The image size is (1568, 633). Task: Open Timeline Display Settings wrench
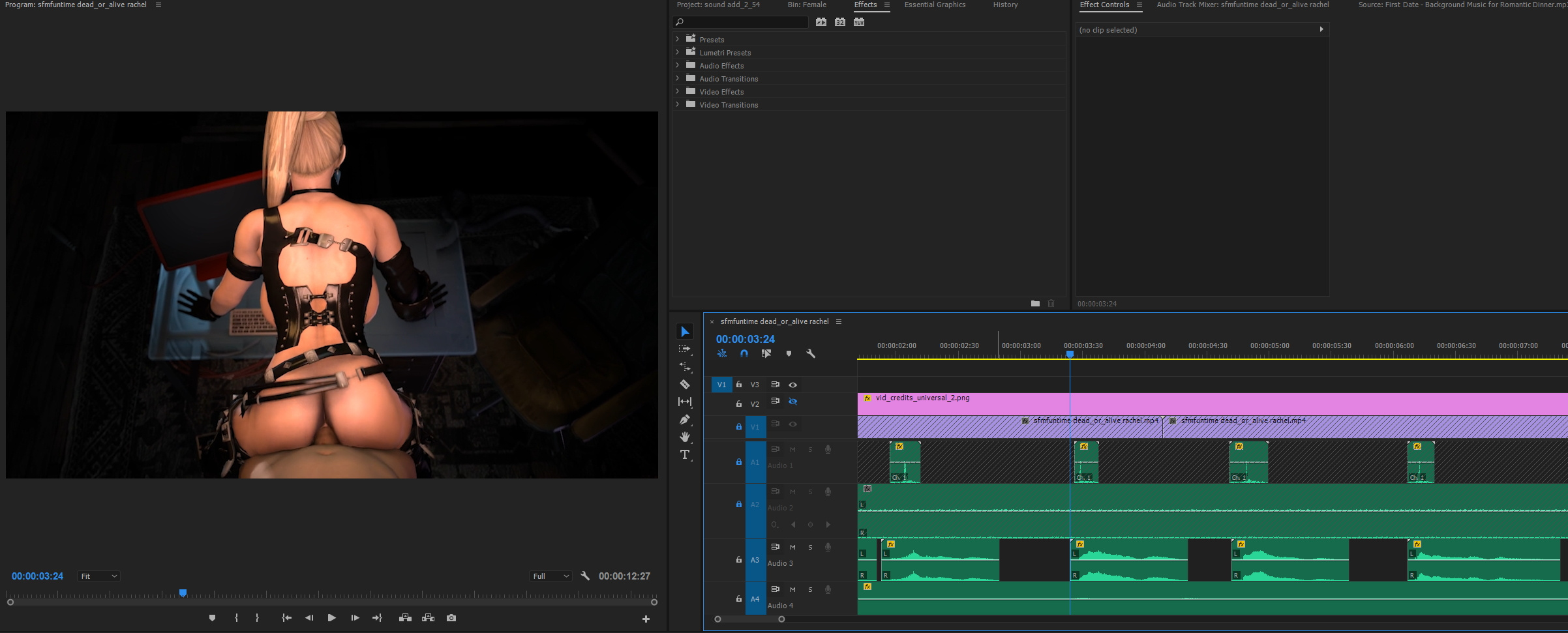[811, 353]
